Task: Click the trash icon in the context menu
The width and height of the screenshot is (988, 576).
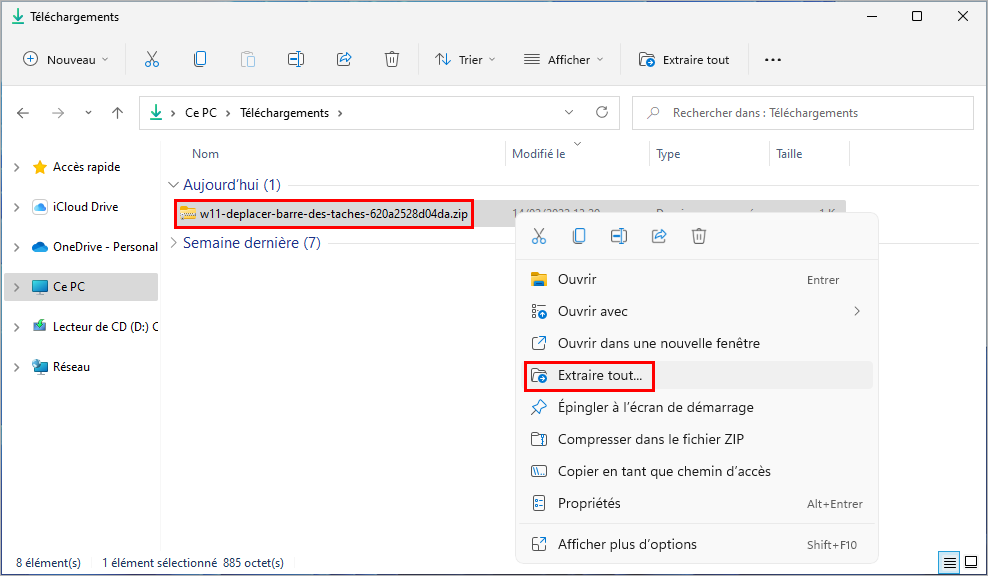Action: click(699, 236)
